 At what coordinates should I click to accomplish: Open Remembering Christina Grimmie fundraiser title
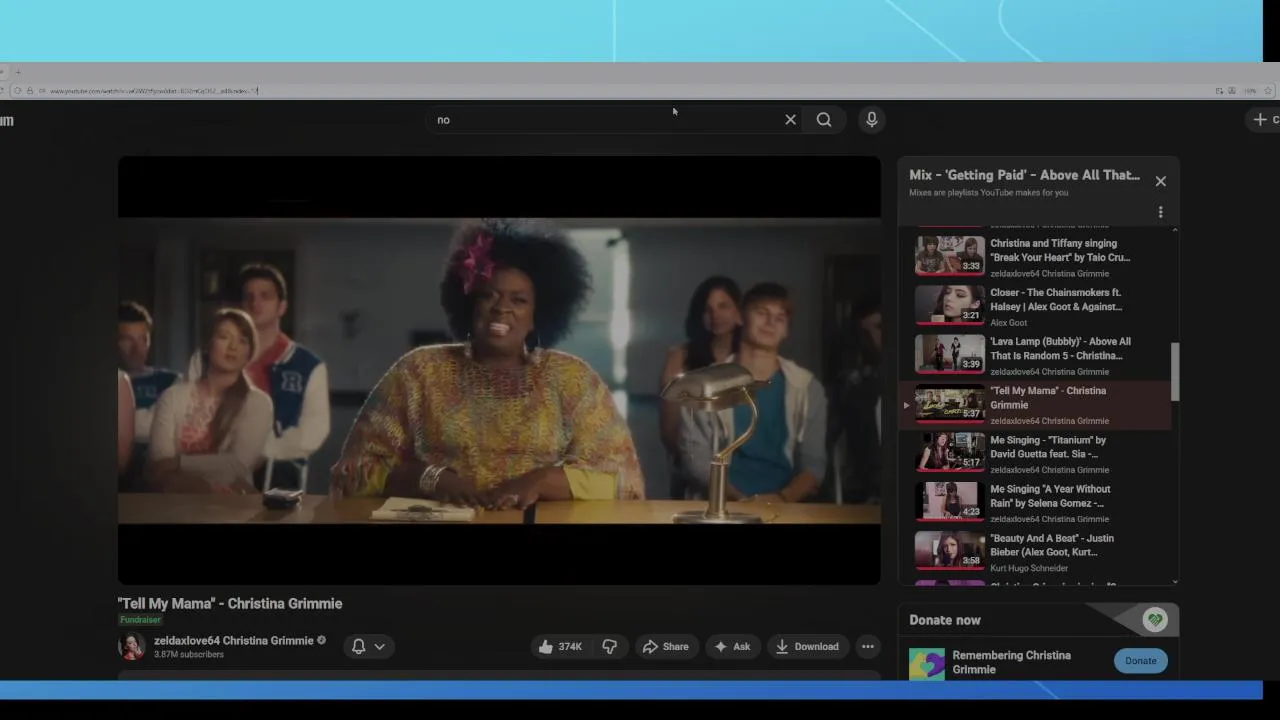coord(1011,662)
